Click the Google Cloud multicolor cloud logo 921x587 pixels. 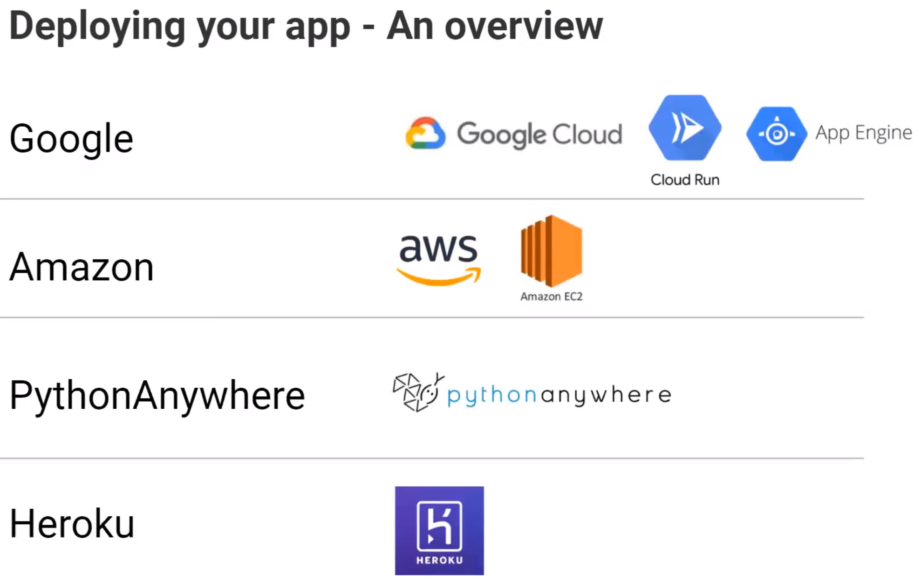pos(425,133)
